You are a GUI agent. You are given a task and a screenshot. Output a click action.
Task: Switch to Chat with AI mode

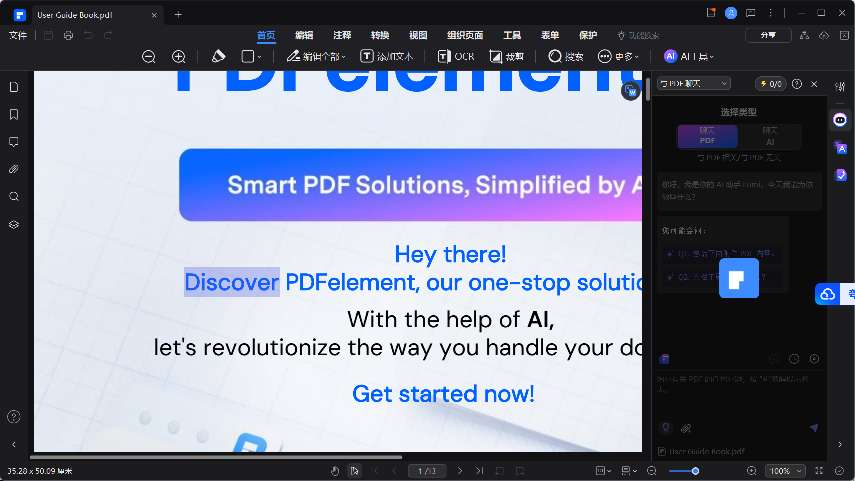tap(769, 136)
